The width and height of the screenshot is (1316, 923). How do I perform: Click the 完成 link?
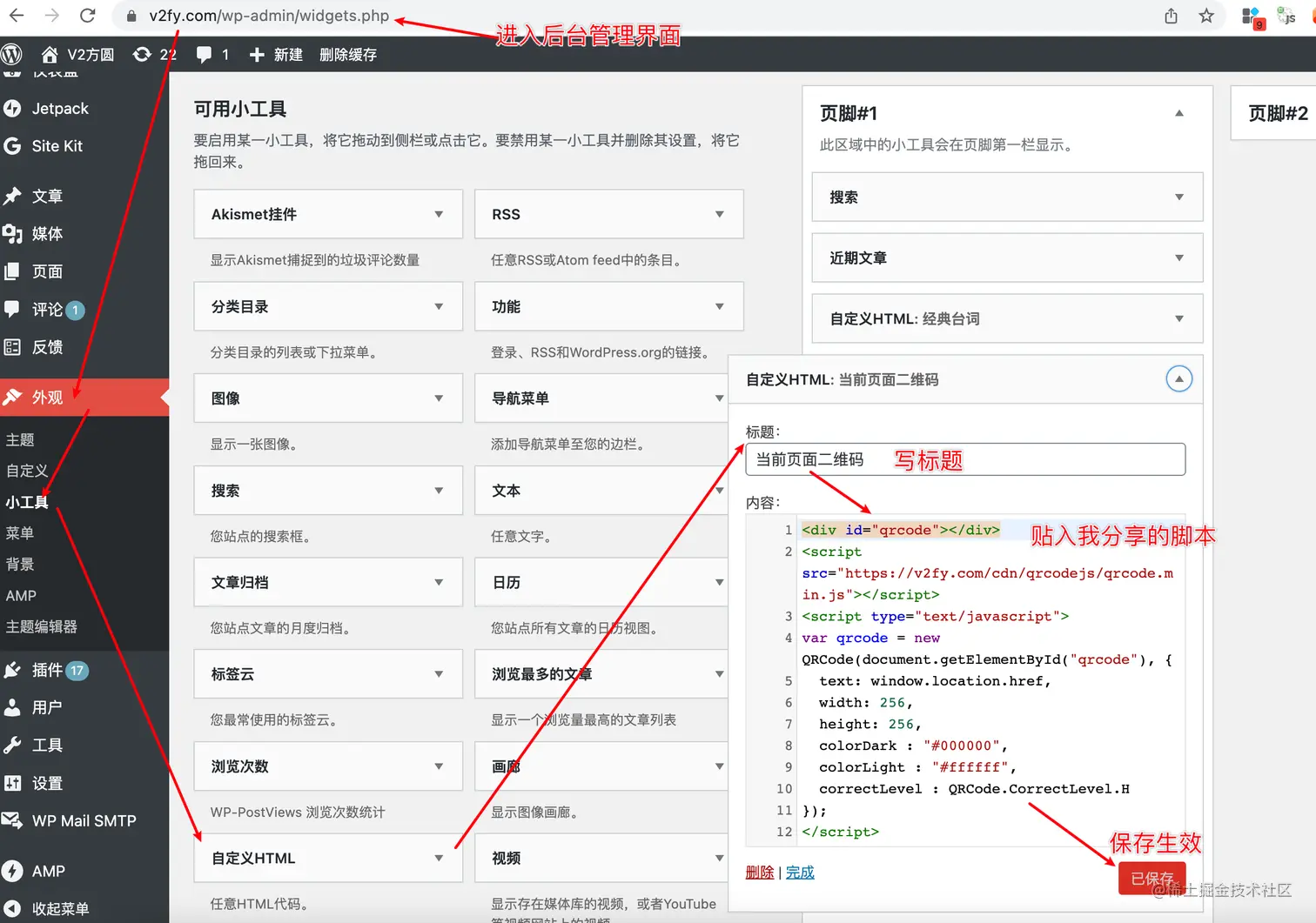[x=800, y=873]
